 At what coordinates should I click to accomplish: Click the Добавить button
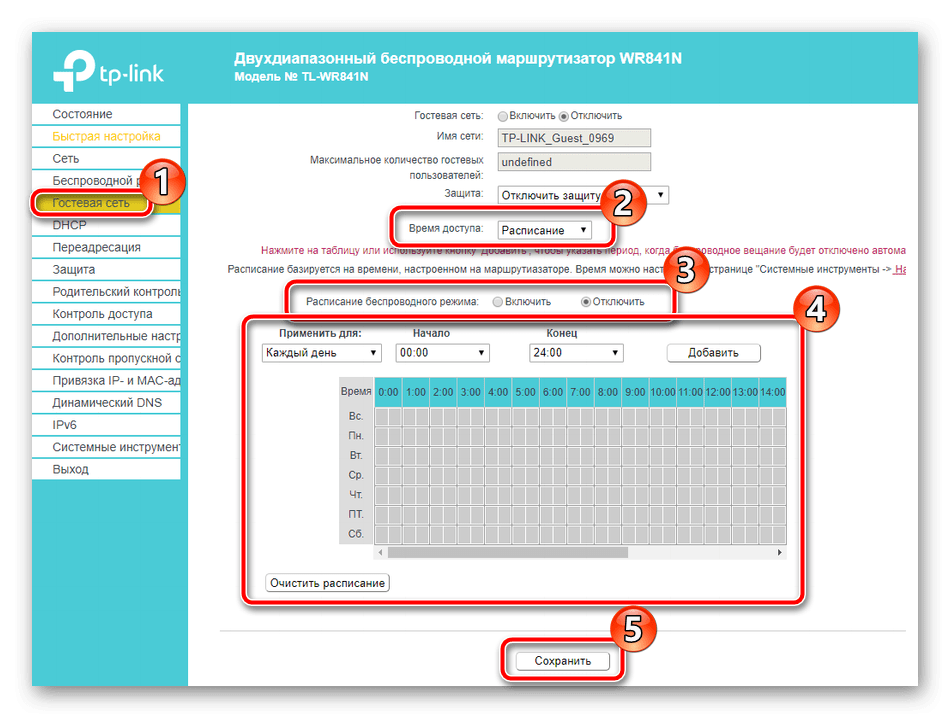click(x=713, y=353)
